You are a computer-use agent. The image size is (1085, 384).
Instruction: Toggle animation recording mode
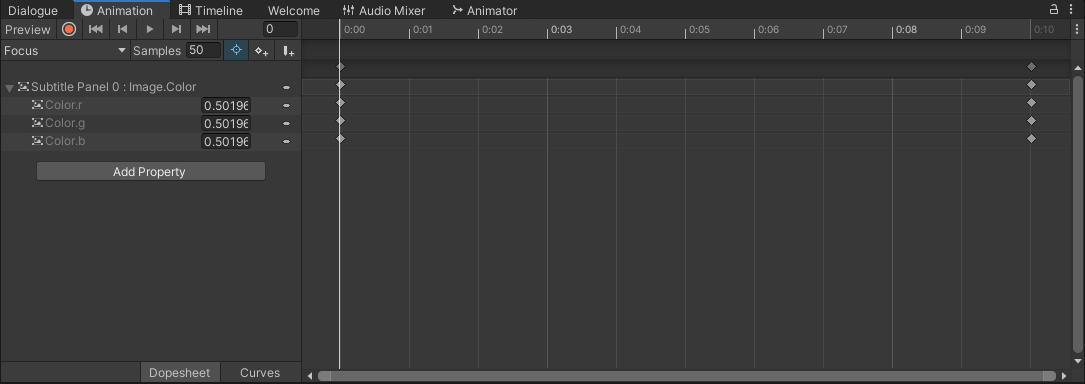(69, 29)
